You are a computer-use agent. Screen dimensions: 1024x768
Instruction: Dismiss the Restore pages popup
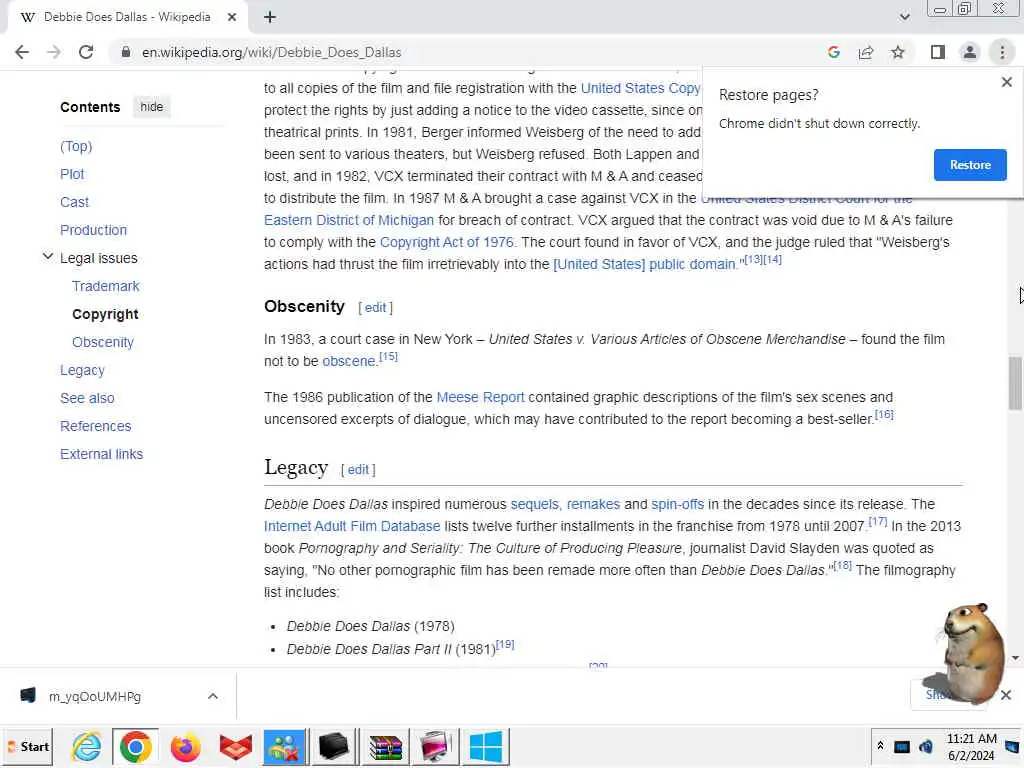click(1006, 82)
